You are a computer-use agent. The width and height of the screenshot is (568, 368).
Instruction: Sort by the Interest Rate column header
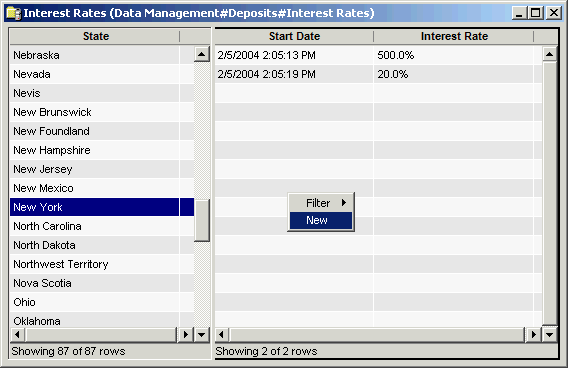[454, 36]
